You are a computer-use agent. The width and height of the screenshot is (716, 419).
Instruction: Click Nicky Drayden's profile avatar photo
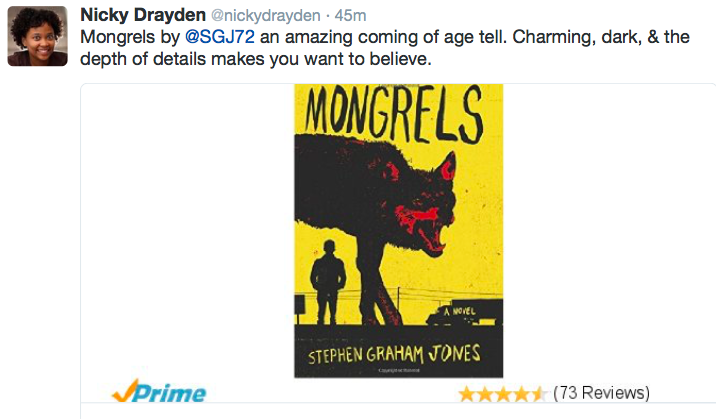38,37
